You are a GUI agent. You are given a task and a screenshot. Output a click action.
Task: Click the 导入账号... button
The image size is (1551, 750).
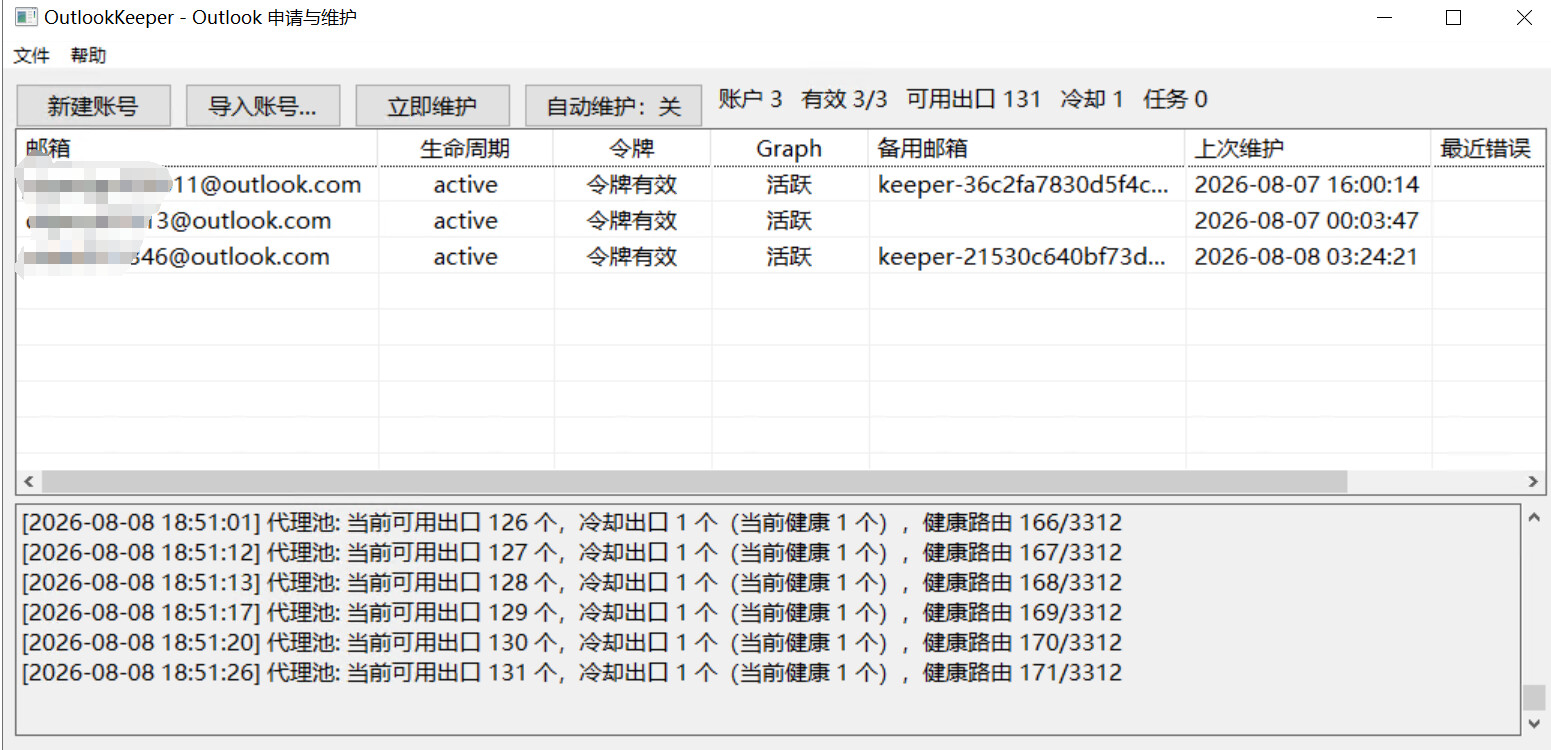(x=263, y=106)
